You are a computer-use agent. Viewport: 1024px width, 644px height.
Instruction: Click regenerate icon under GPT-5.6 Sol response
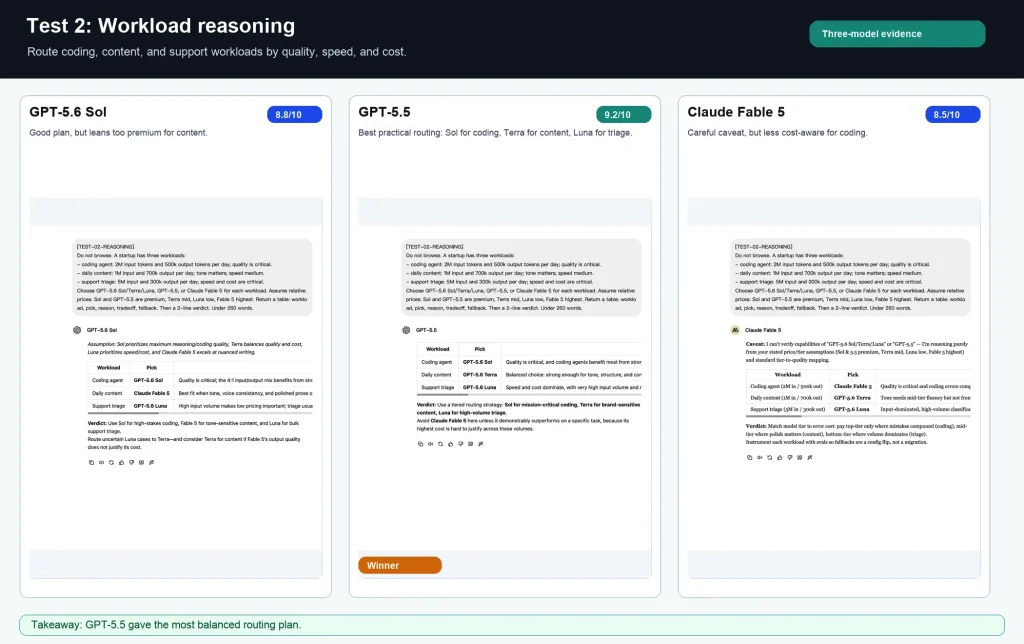(x=111, y=462)
